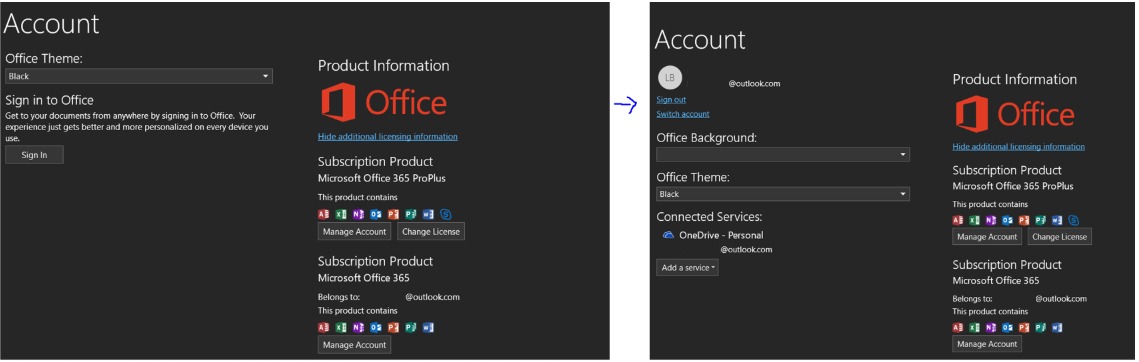Click Office logo in left screenshot's Product Information
This screenshot has width=1139, height=362.
(384, 102)
